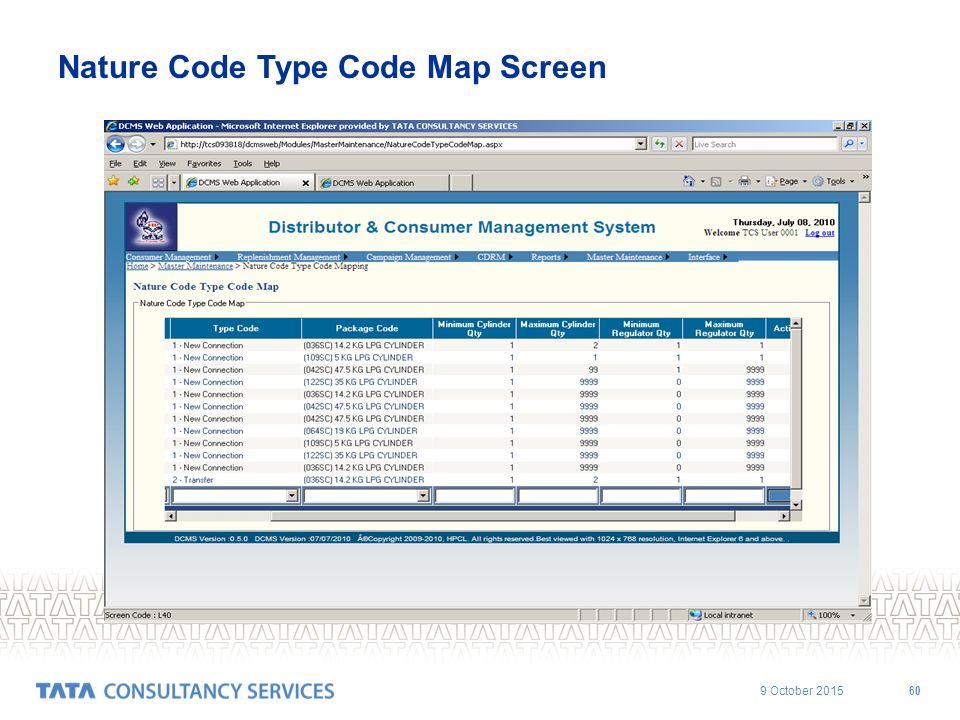Open the Package Code combo box in entry row
The image size is (960, 720).
(367, 496)
